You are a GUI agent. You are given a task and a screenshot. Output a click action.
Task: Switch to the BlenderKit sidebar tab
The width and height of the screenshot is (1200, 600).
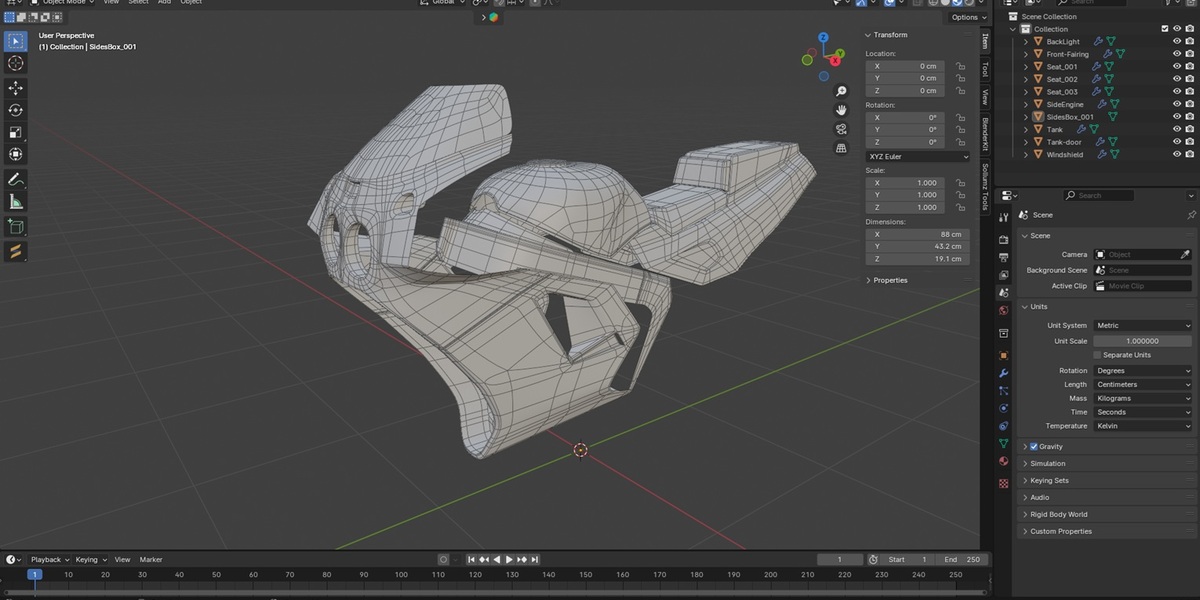coord(985,134)
